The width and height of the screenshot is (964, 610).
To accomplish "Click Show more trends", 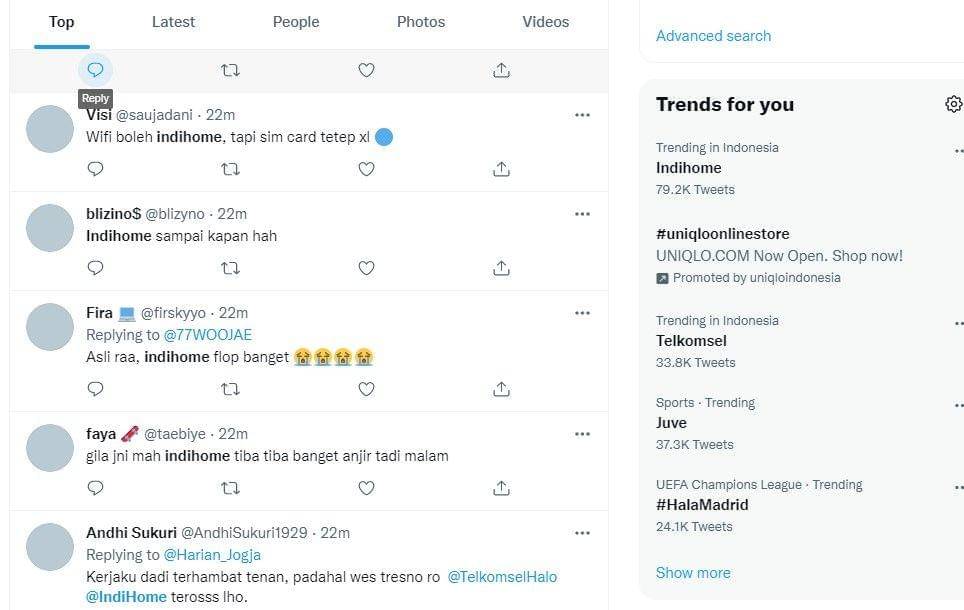I will click(693, 573).
